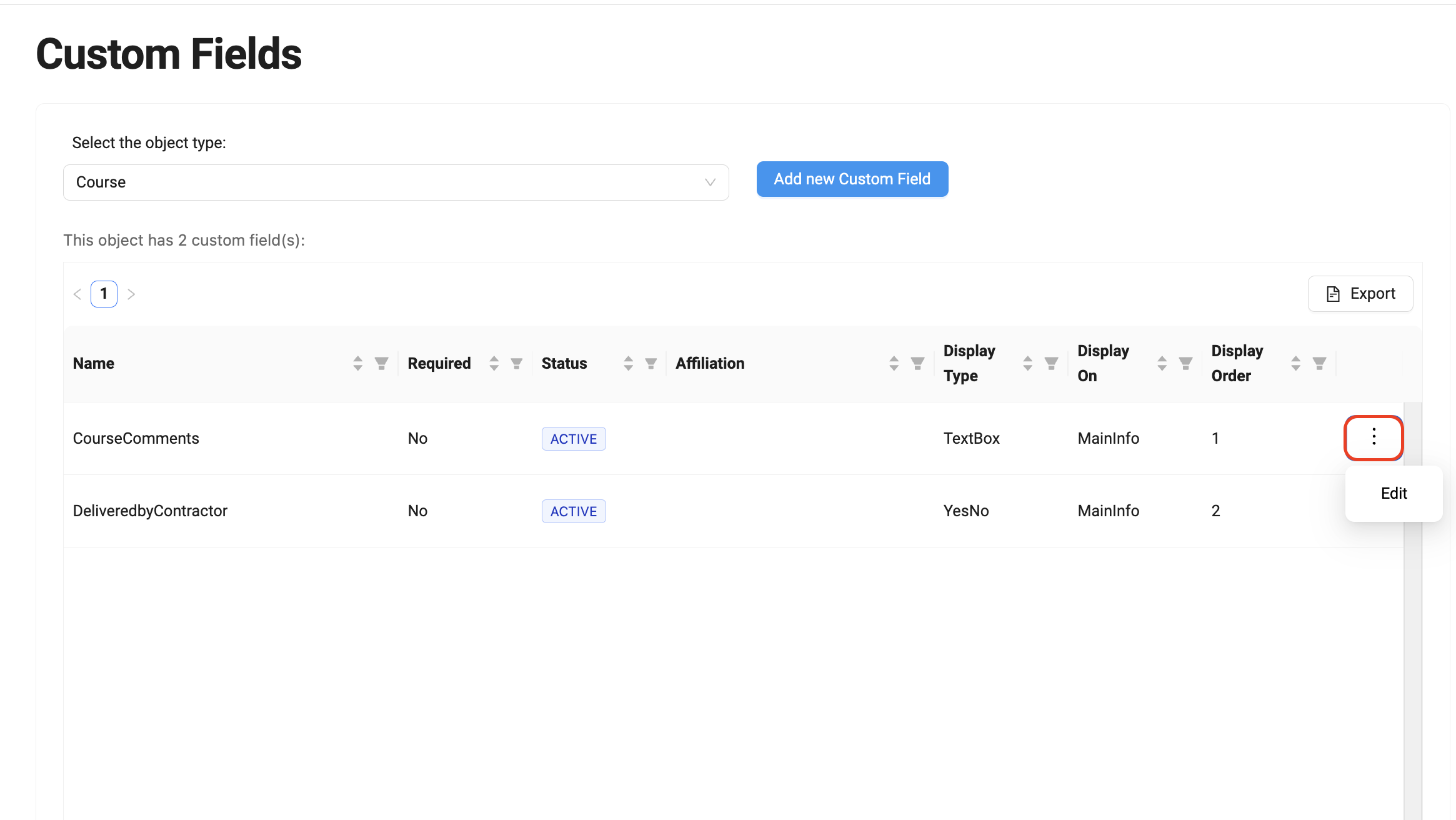Click the Required column filter icon
1456x820 pixels.
point(516,363)
